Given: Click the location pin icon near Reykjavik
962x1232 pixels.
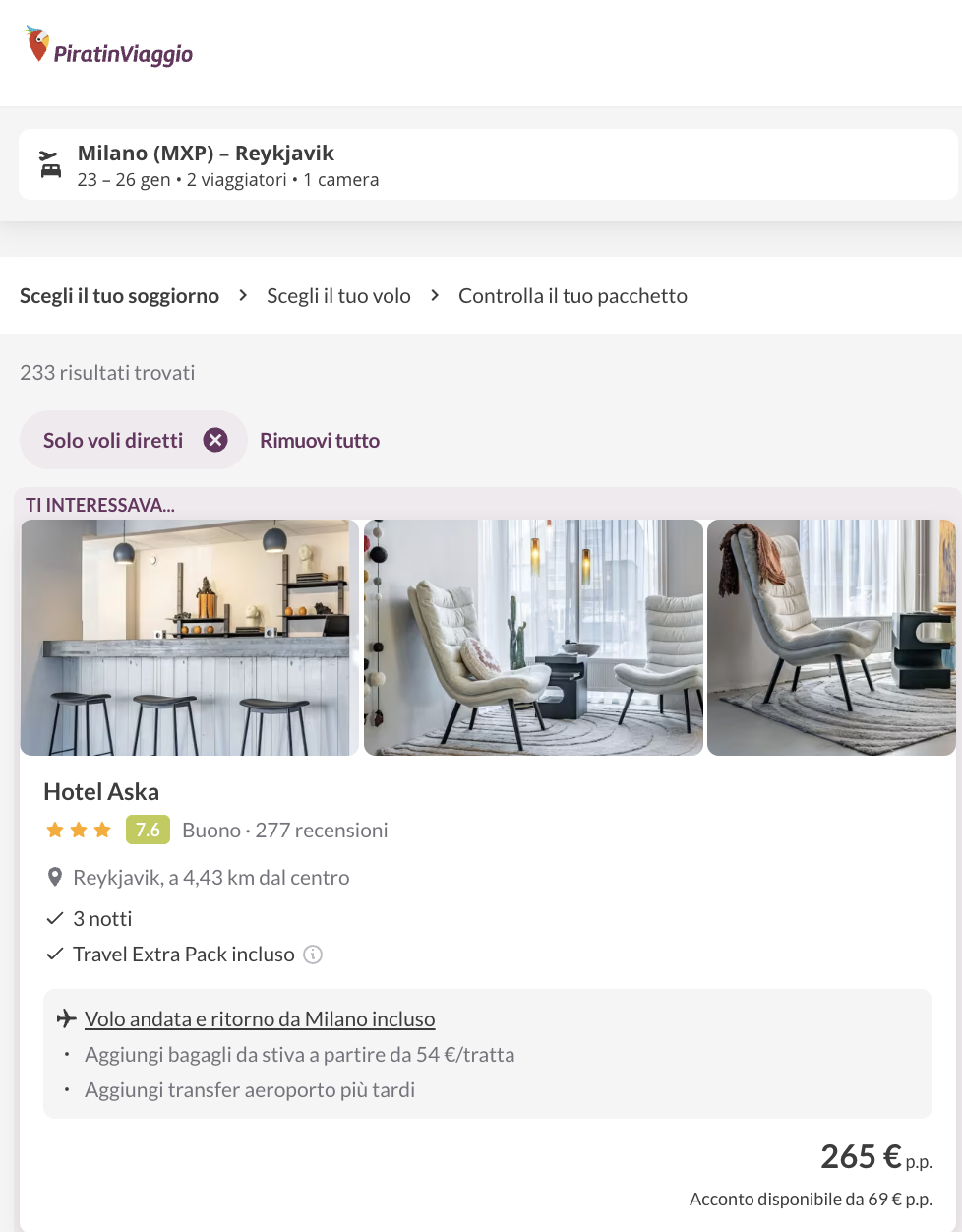Looking at the screenshot, I should [x=55, y=877].
